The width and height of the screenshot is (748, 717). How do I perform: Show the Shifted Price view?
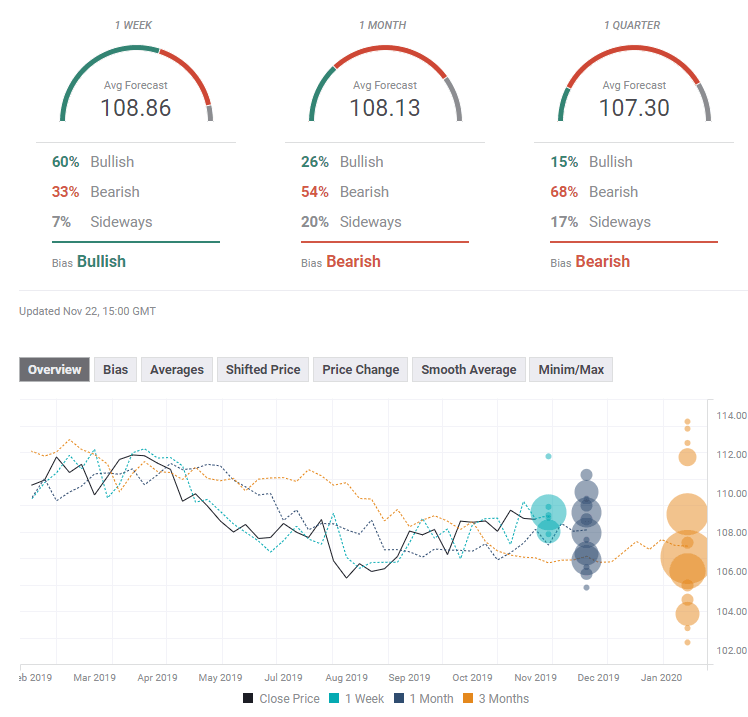pyautogui.click(x=262, y=370)
